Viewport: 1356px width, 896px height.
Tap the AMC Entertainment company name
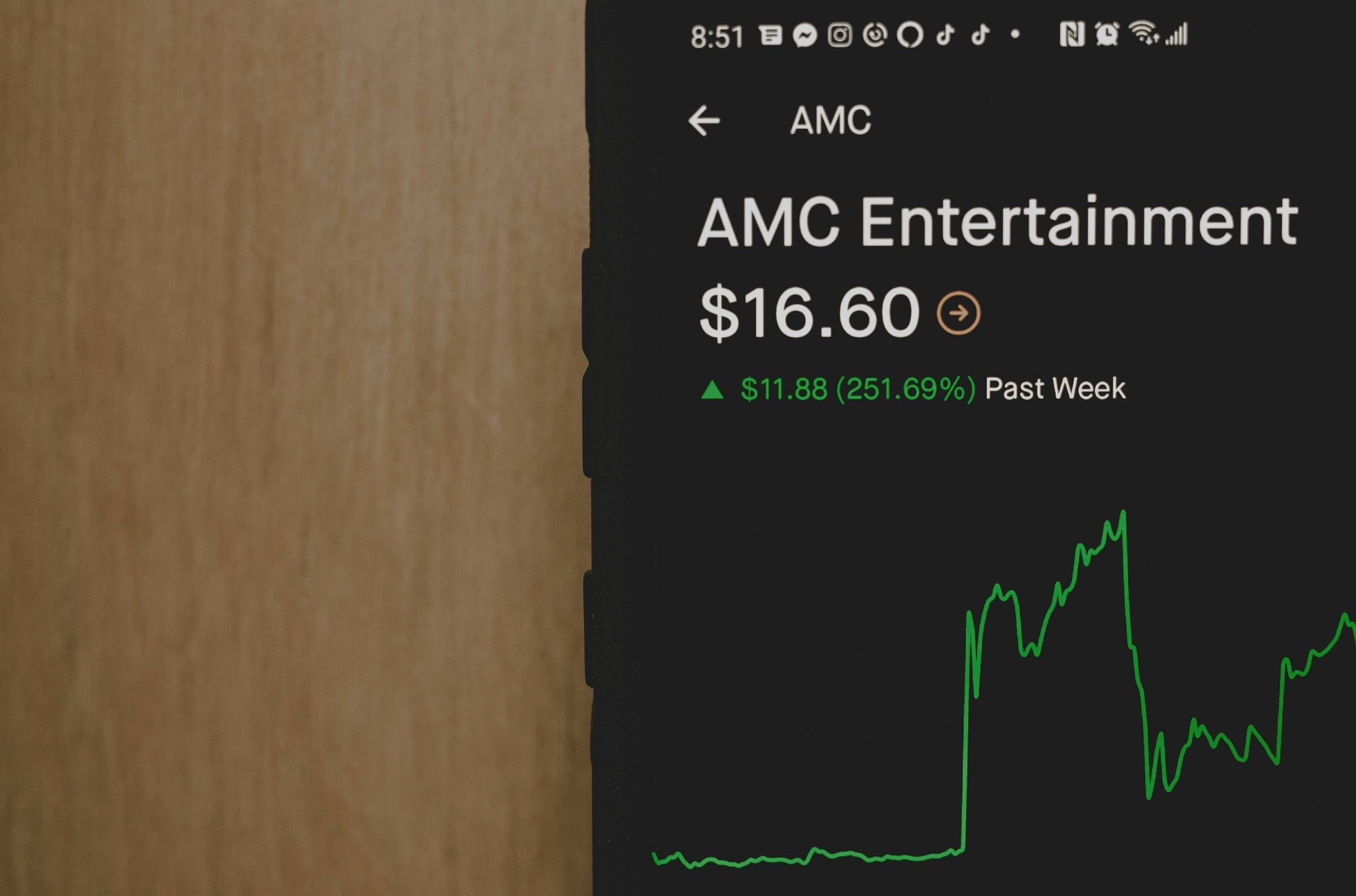[x=997, y=221]
